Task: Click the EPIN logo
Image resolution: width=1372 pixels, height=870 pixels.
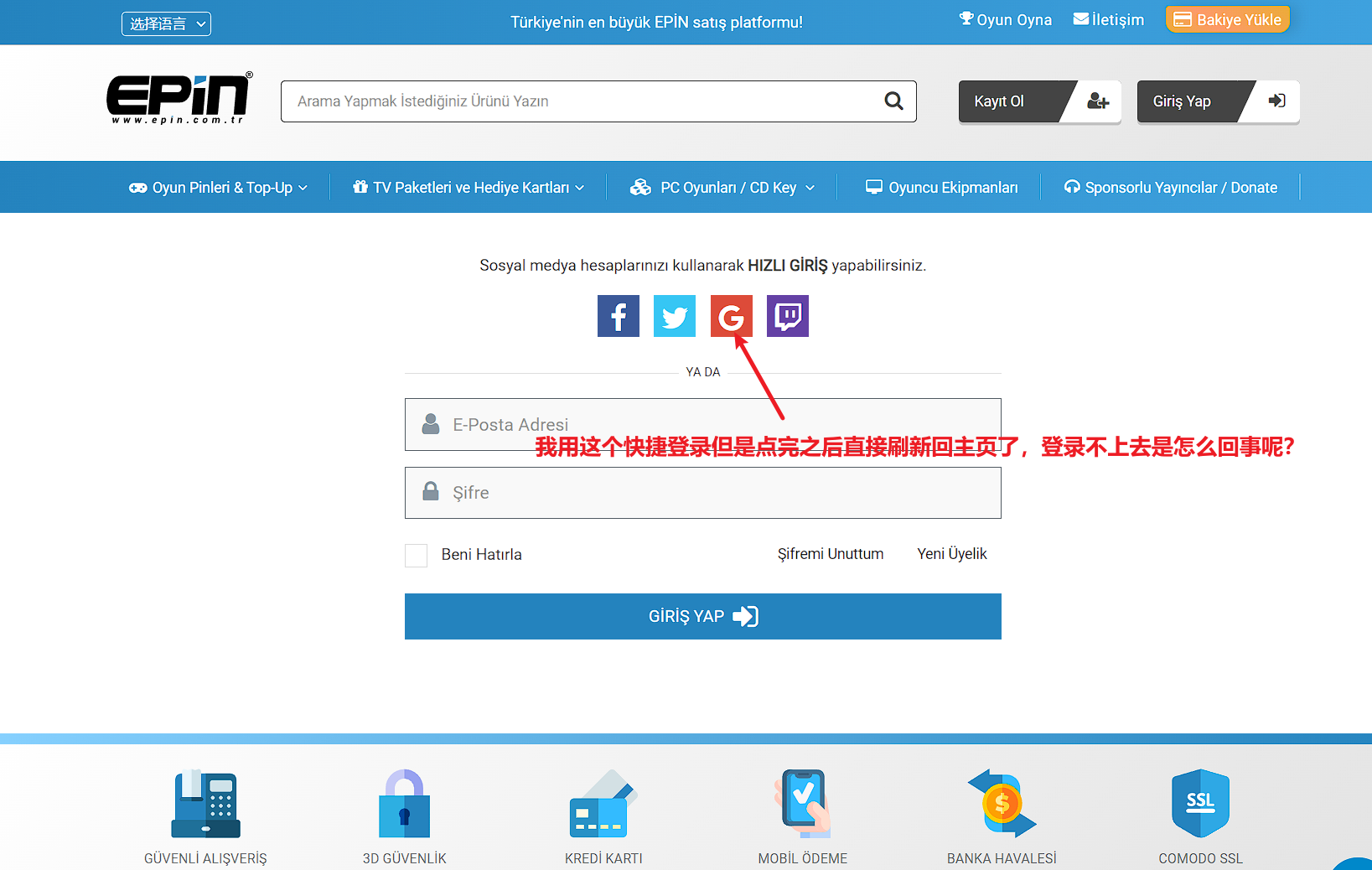Action: click(x=179, y=99)
